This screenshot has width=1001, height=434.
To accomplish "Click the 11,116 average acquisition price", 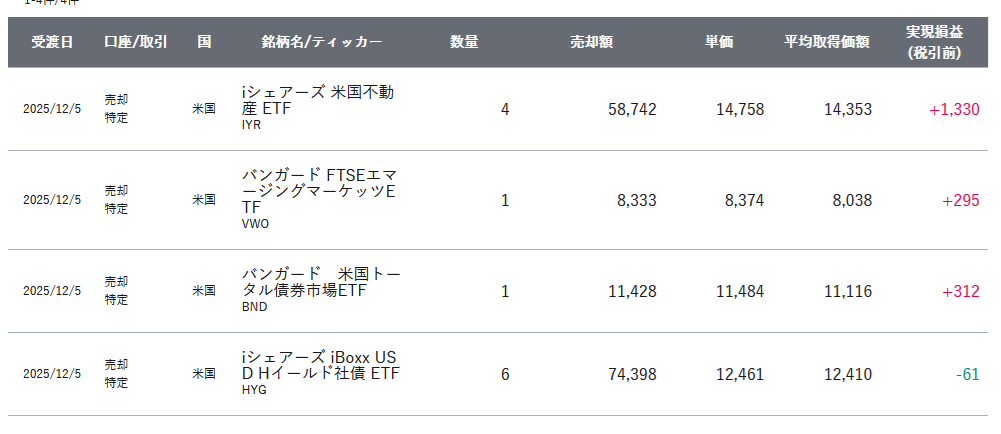I will 847,291.
